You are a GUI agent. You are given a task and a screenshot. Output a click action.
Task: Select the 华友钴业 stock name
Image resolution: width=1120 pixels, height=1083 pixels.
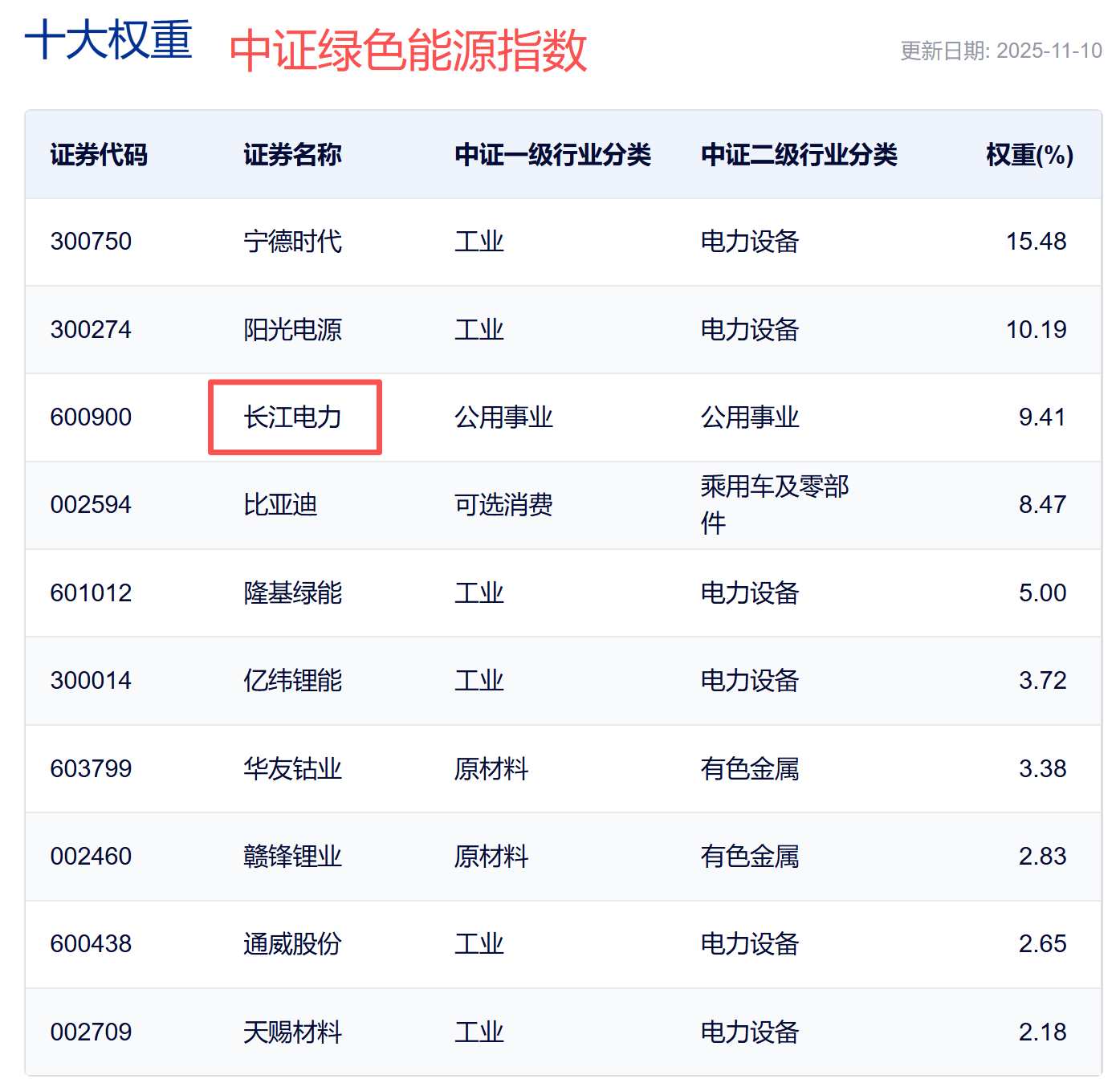click(x=292, y=768)
